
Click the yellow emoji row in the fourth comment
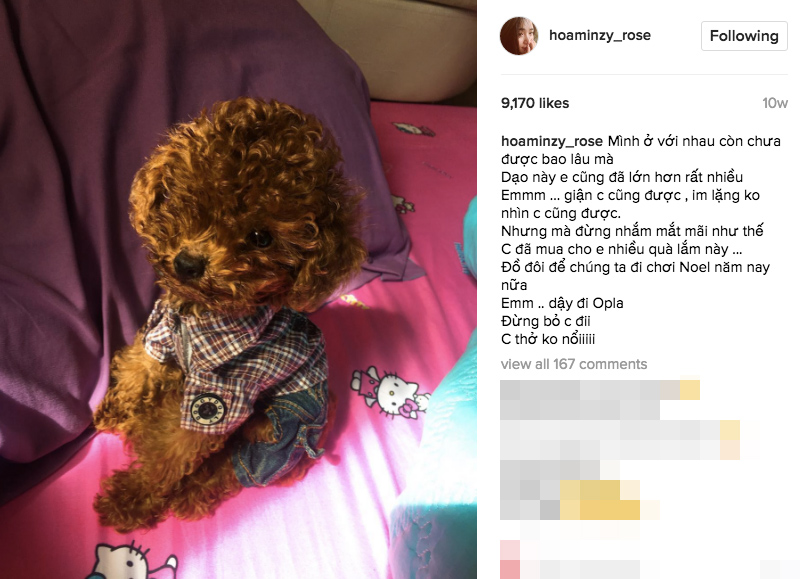coord(599,500)
